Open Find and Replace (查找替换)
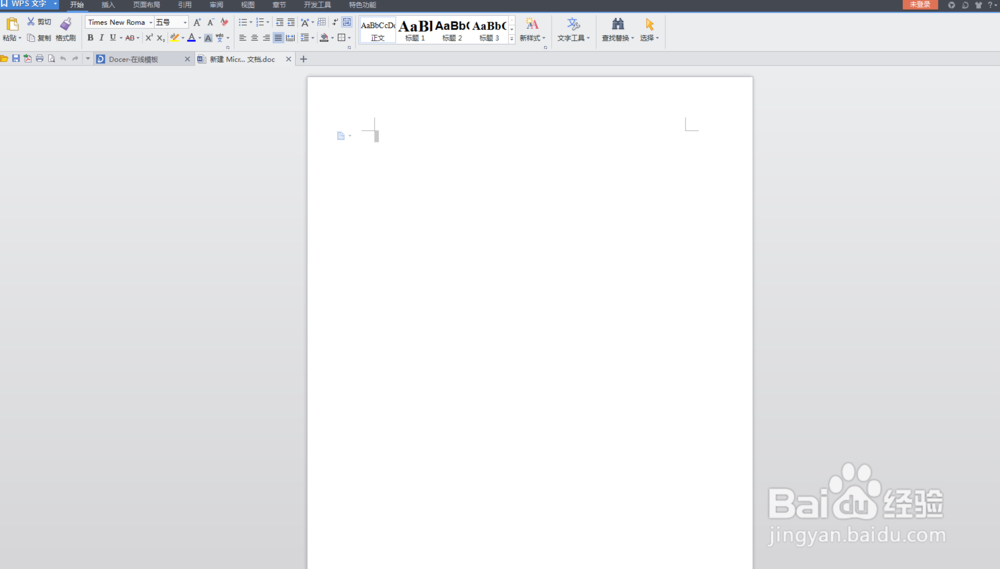This screenshot has width=1000, height=569. pos(617,30)
